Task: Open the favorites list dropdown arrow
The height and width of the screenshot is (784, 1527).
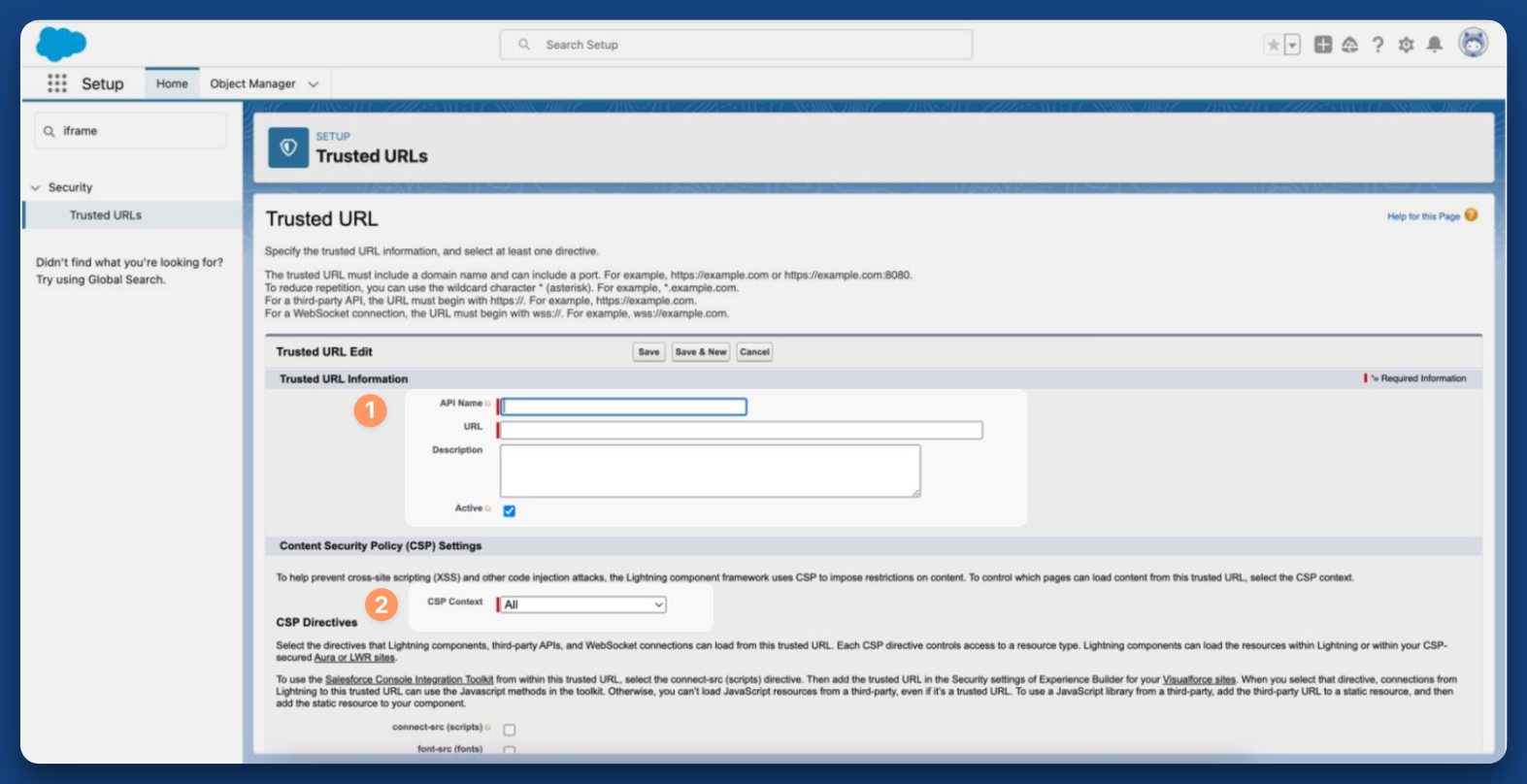Action: point(1292,45)
